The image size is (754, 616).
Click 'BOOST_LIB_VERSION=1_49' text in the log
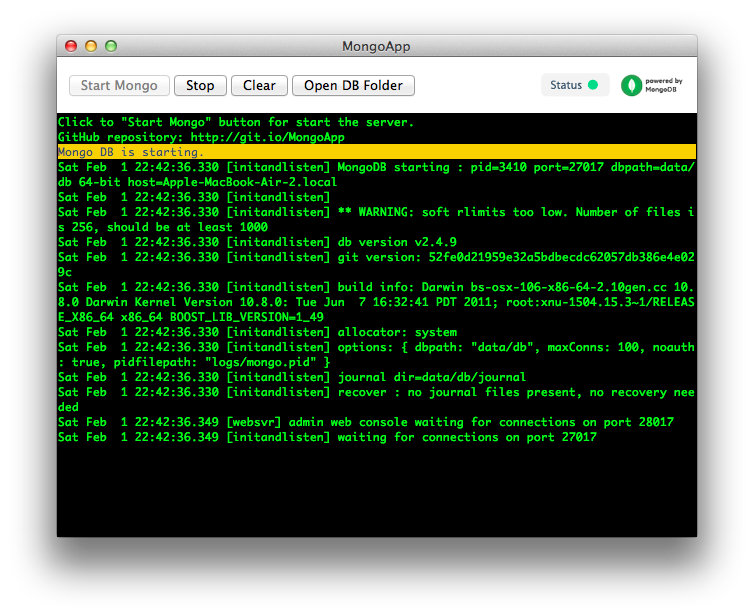[247, 317]
